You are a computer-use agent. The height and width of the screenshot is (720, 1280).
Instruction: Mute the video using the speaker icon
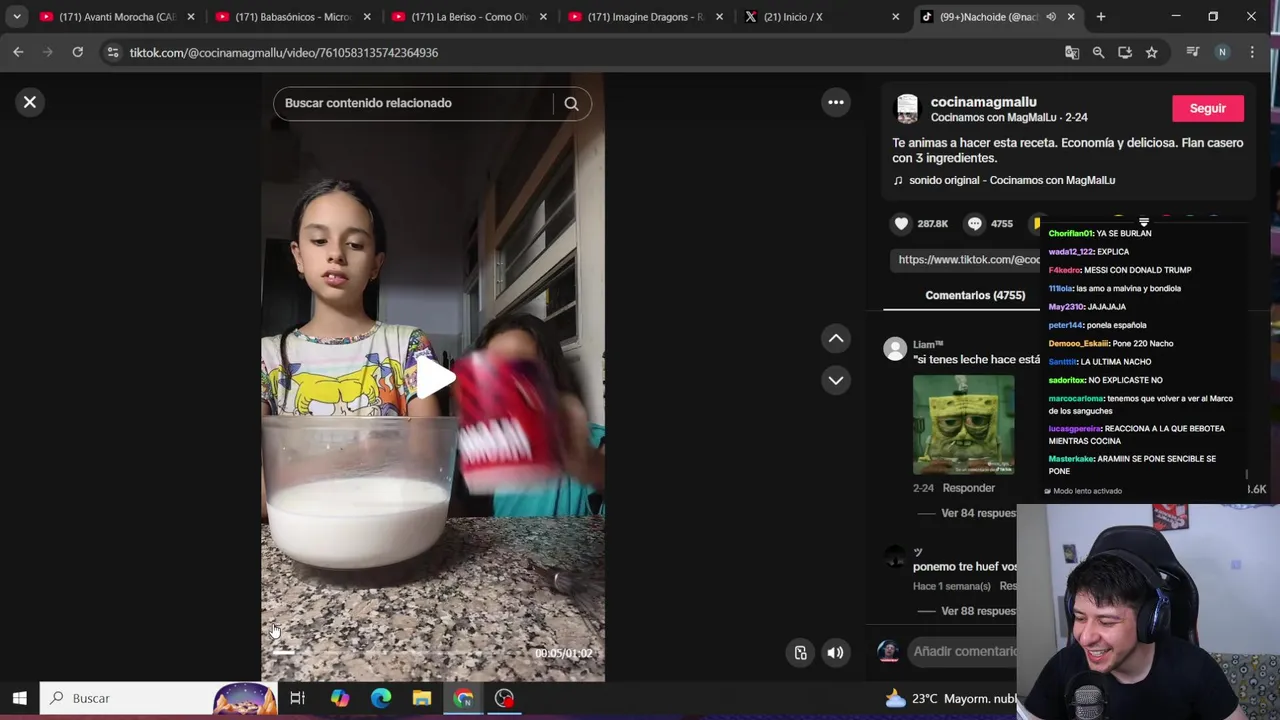(835, 653)
